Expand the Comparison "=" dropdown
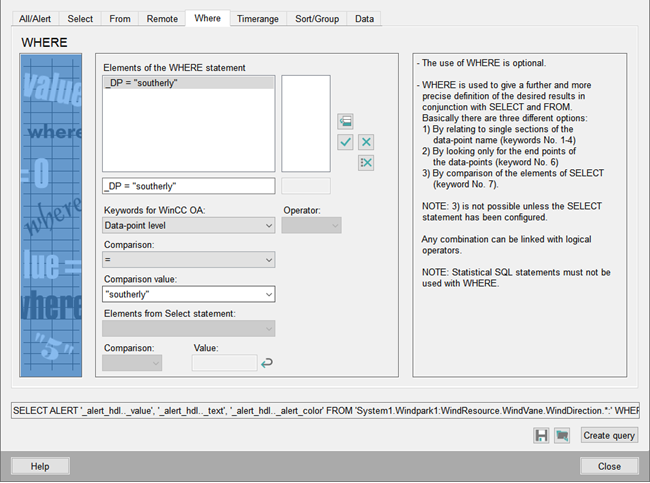 (x=188, y=260)
